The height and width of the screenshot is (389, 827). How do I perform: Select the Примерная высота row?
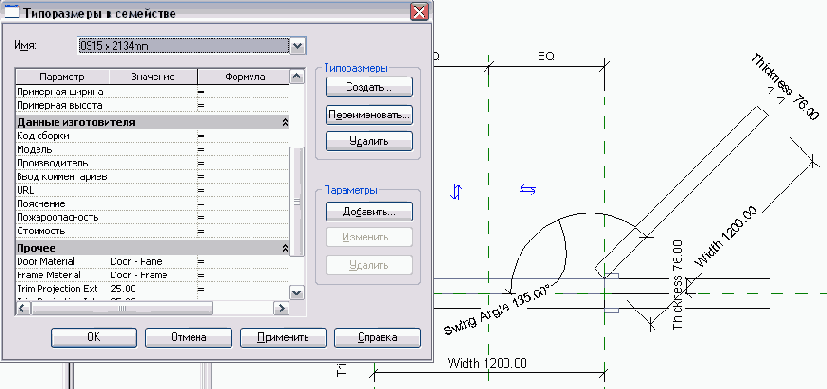click(152, 106)
